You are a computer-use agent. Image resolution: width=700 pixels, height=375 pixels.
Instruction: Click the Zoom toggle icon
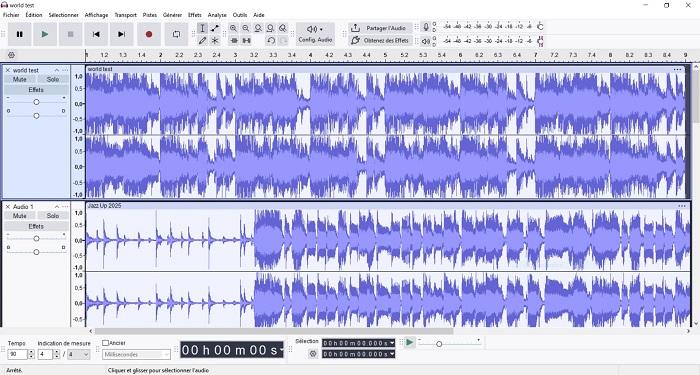pyautogui.click(x=283, y=28)
